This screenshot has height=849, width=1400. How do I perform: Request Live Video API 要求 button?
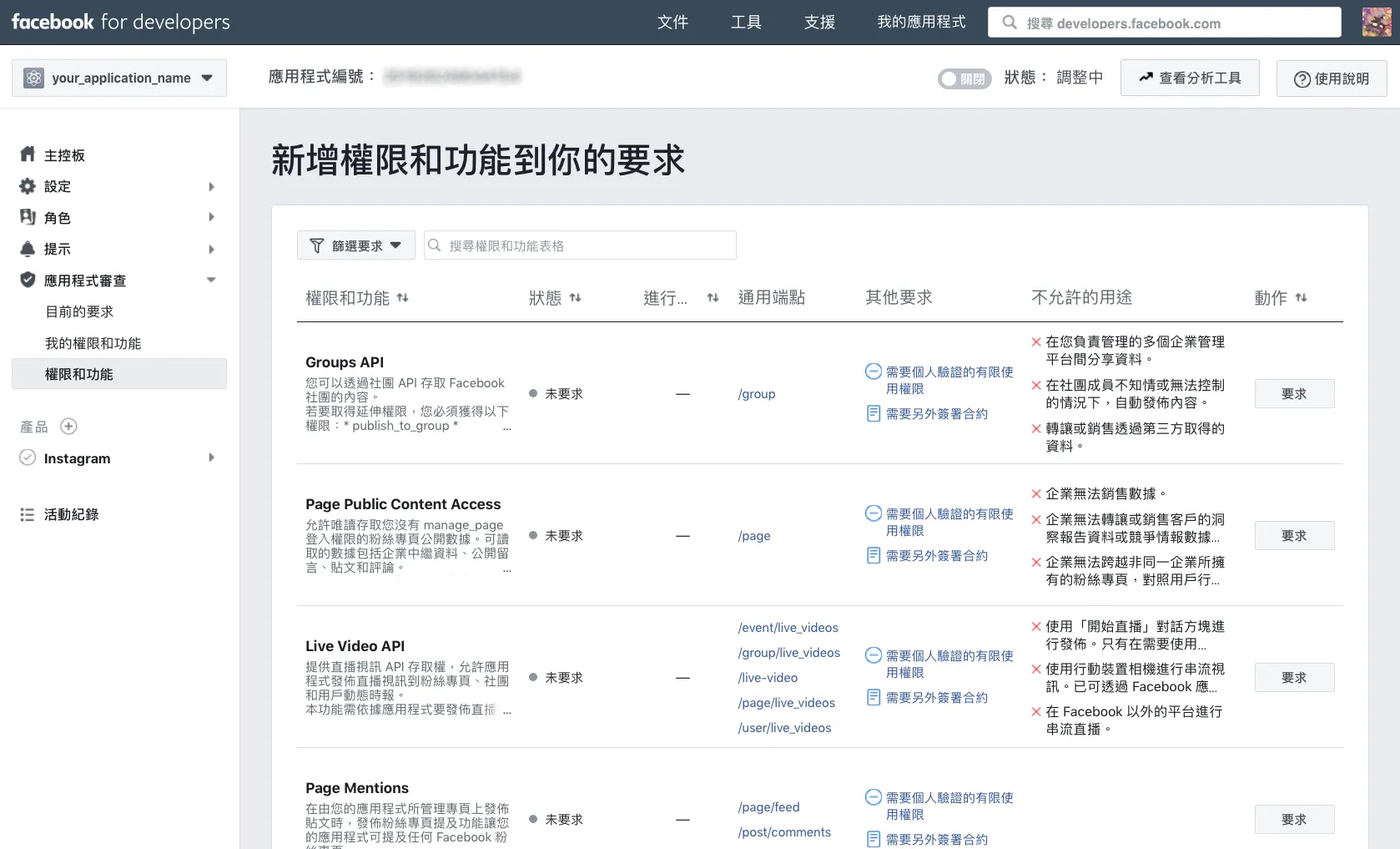1294,677
